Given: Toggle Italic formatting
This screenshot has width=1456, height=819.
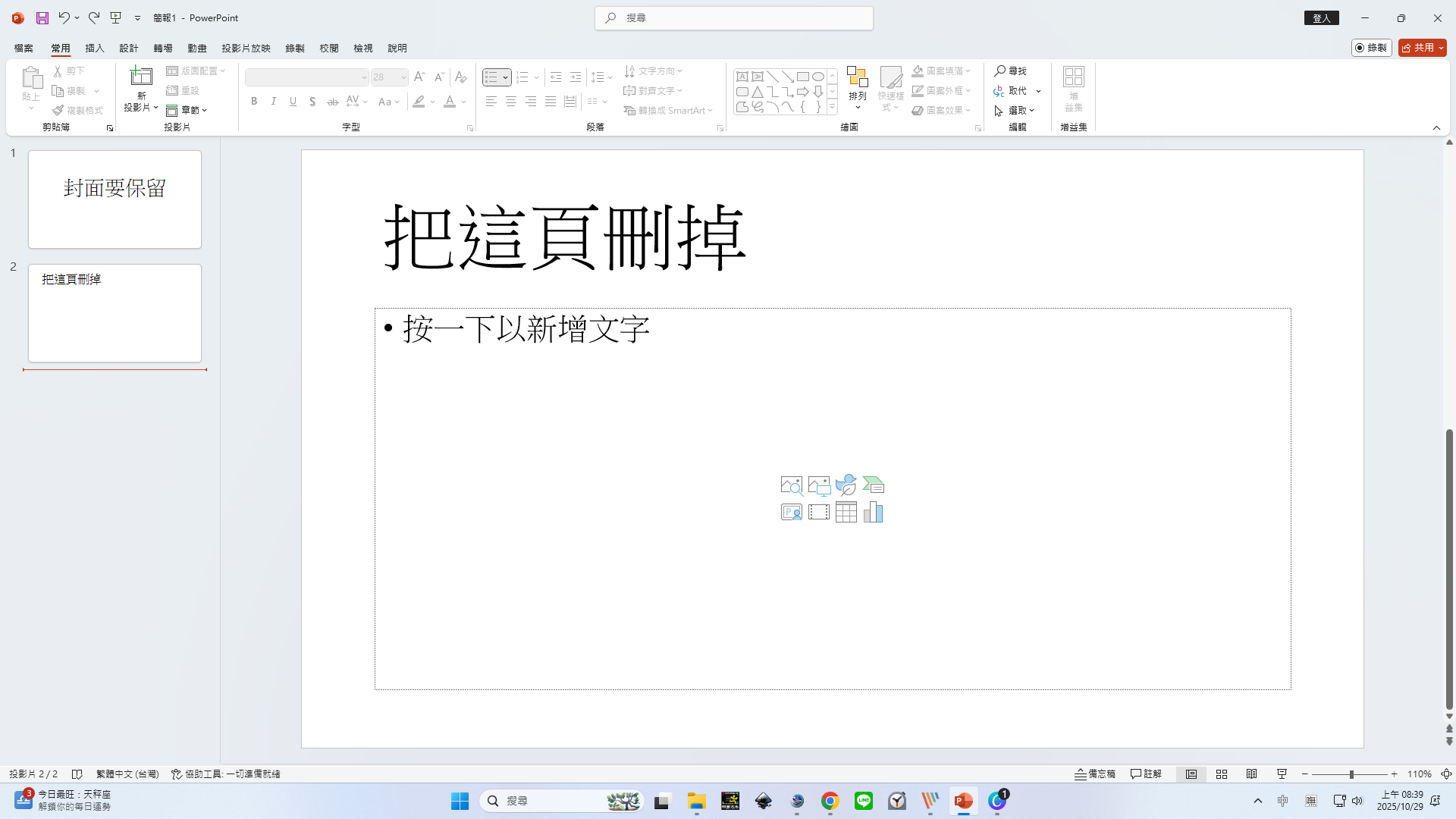Looking at the screenshot, I should click(274, 102).
